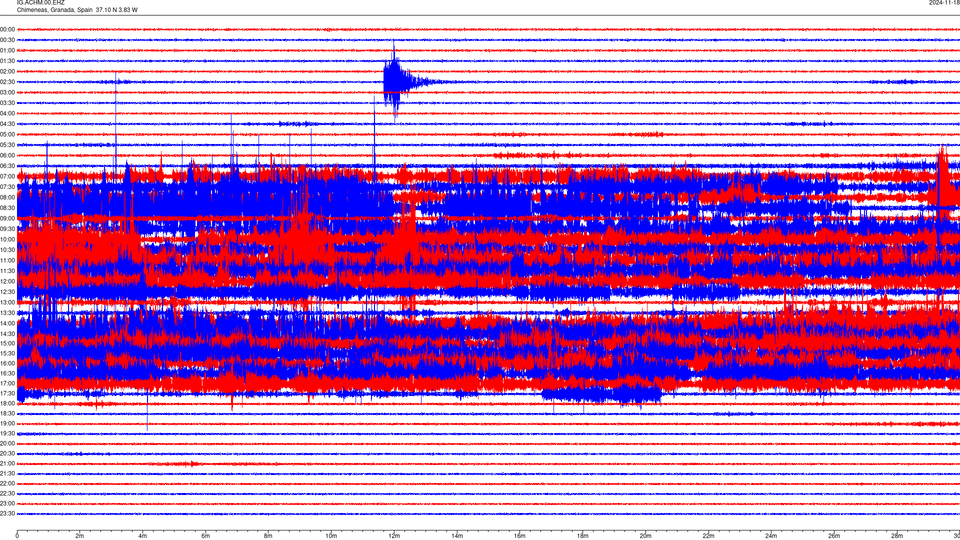The height and width of the screenshot is (540, 960).
Task: Click the 19:00 time label
Action: coord(7,424)
